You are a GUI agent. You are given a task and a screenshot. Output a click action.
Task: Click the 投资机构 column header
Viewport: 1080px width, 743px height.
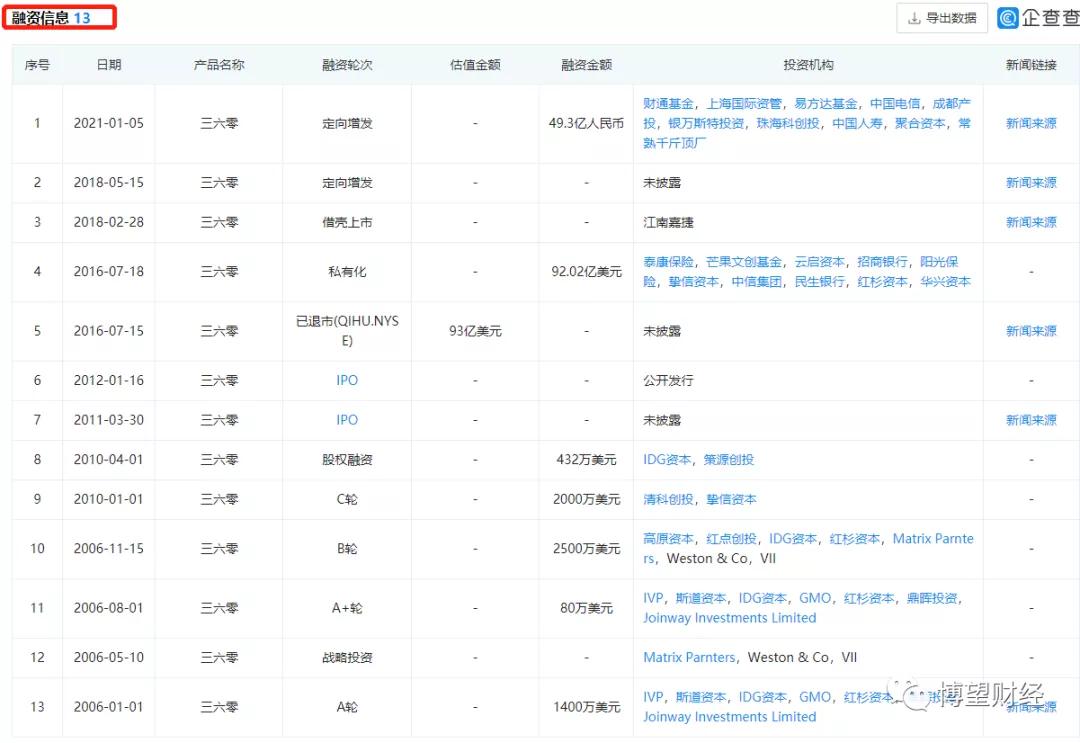tap(808, 65)
